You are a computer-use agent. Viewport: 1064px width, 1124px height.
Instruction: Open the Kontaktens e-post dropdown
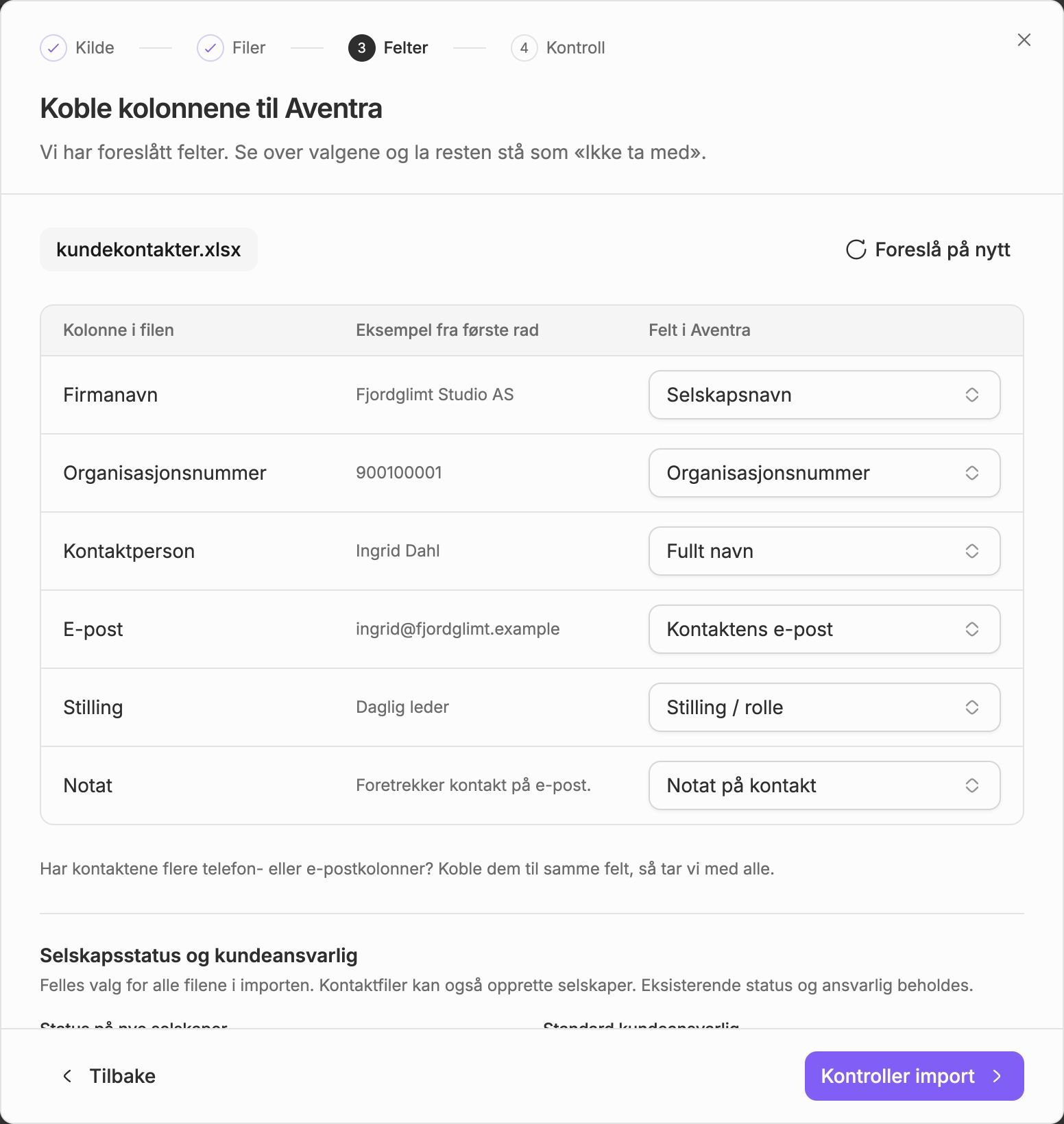[824, 629]
